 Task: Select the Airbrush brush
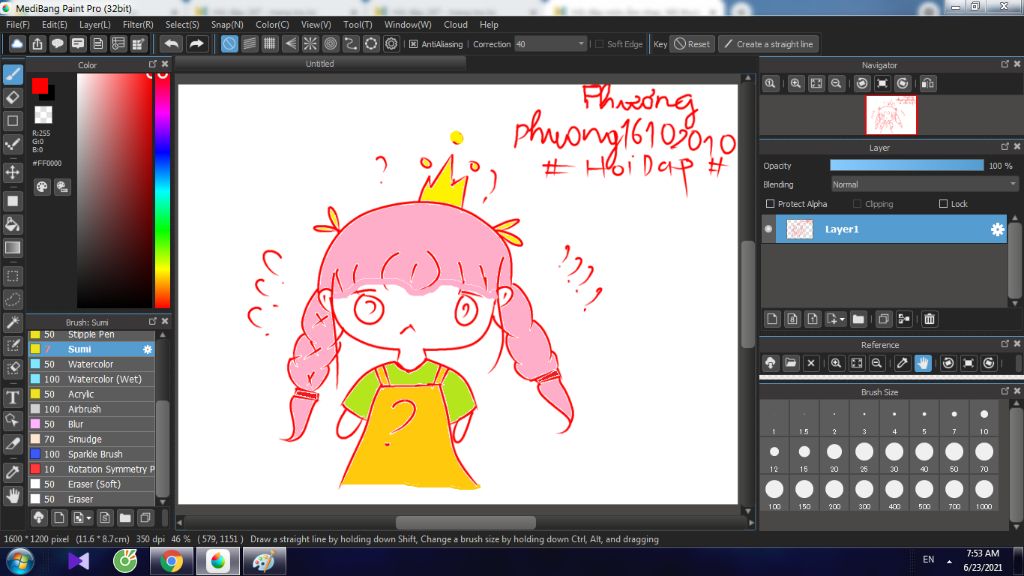coord(91,409)
